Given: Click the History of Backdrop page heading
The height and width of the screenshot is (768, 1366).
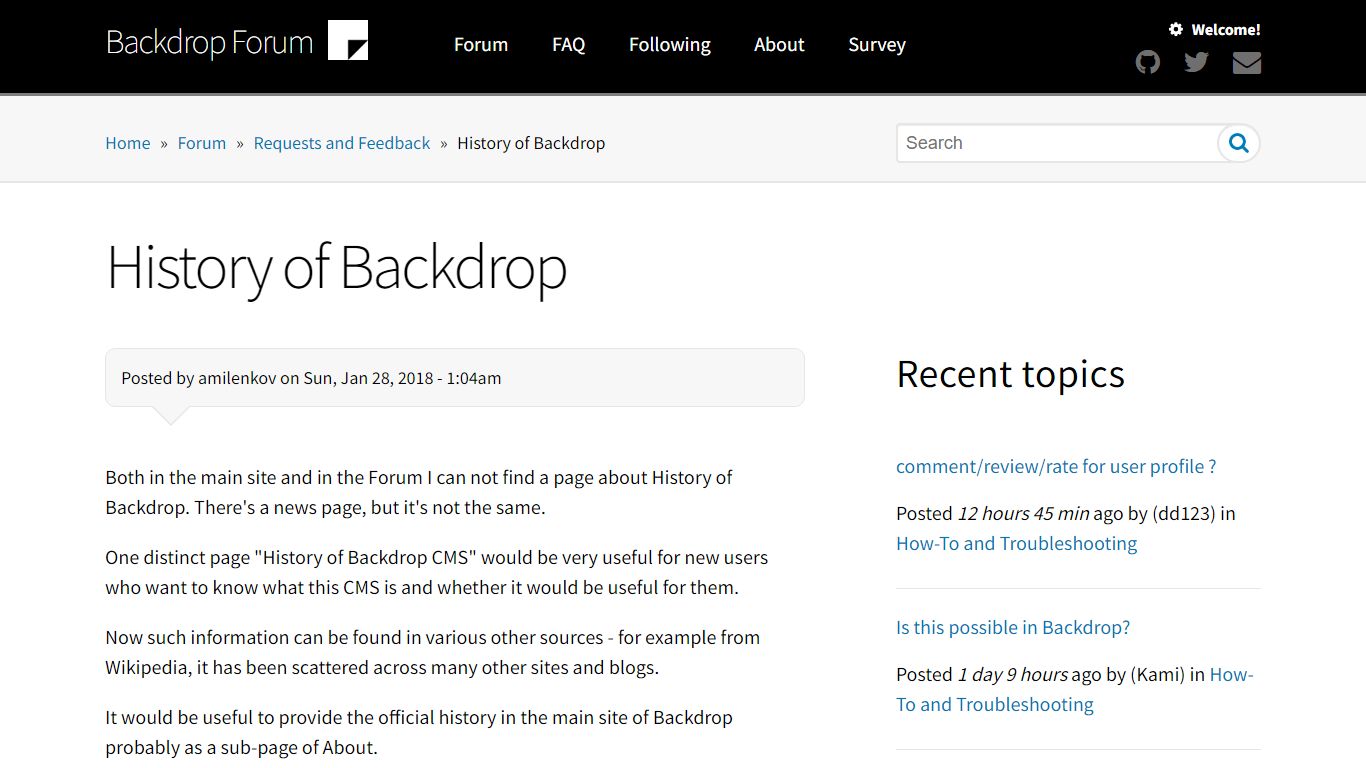Looking at the screenshot, I should [336, 267].
